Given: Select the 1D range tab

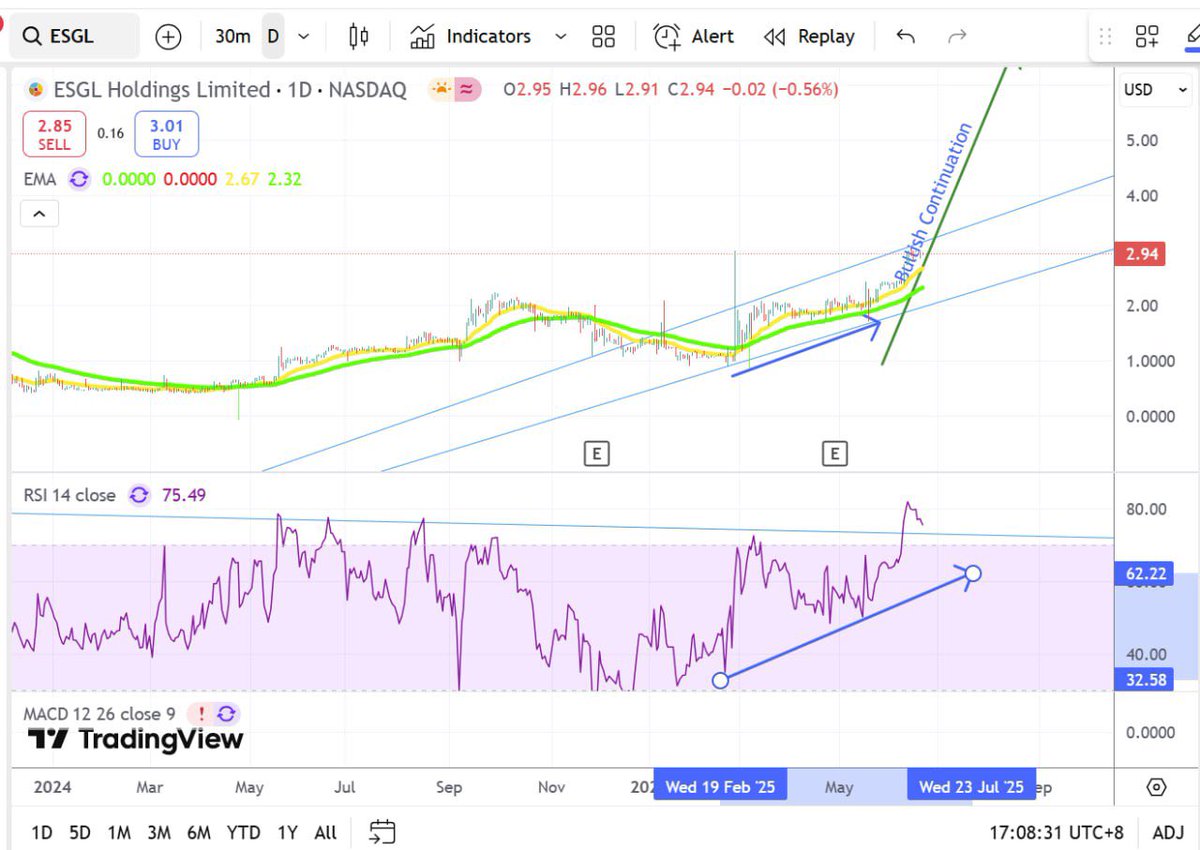Looking at the screenshot, I should (42, 832).
